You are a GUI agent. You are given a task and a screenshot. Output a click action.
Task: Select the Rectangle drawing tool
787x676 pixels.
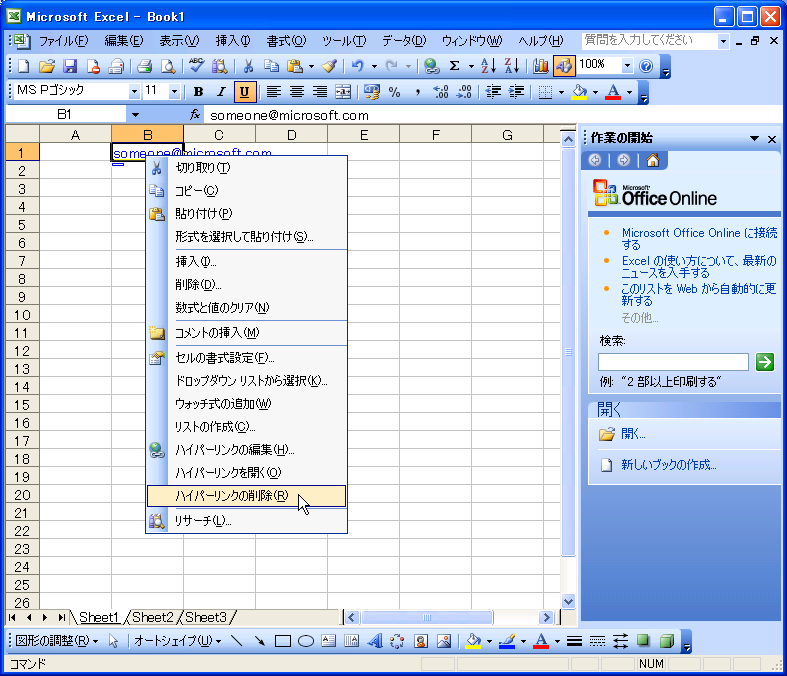click(x=283, y=641)
